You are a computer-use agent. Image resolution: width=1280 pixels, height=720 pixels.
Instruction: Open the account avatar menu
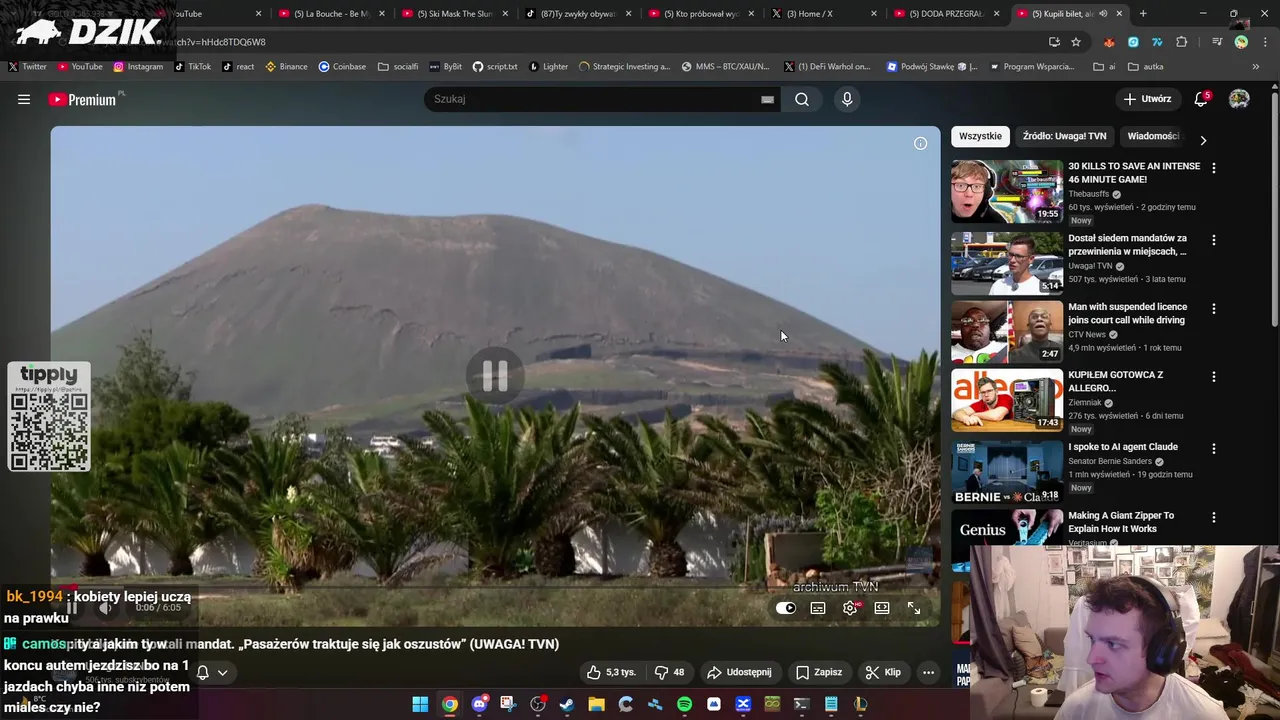[x=1239, y=99]
